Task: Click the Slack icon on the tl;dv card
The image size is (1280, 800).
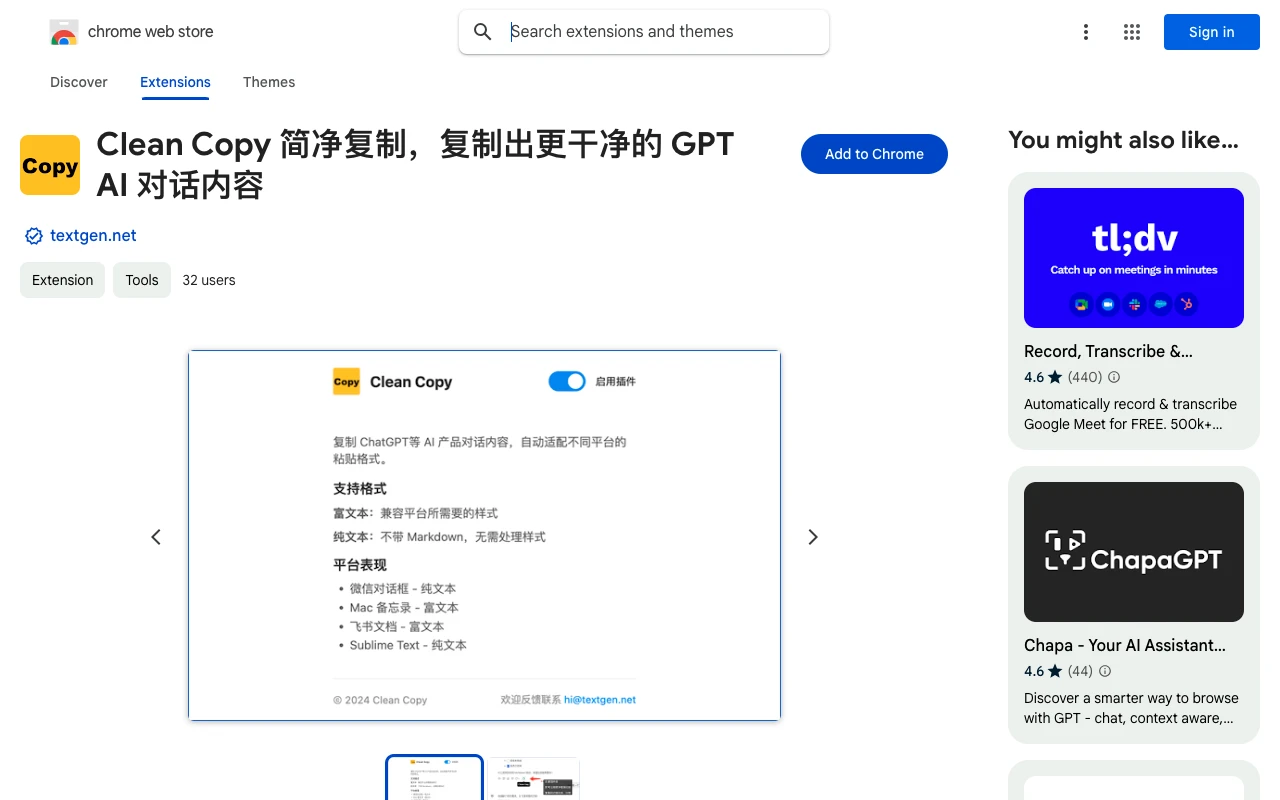Action: (1133, 304)
